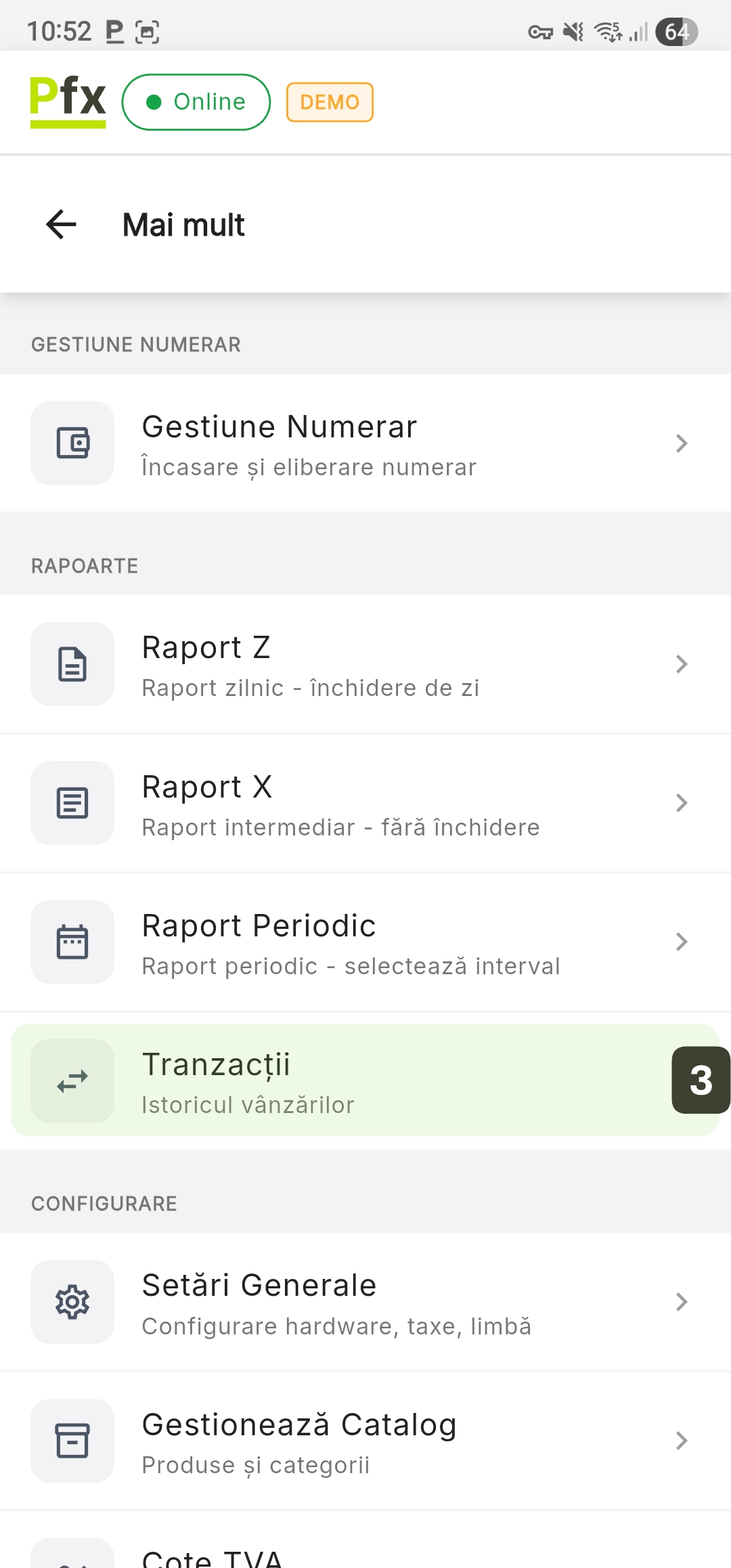Tap the Raport X list icon

point(72,803)
